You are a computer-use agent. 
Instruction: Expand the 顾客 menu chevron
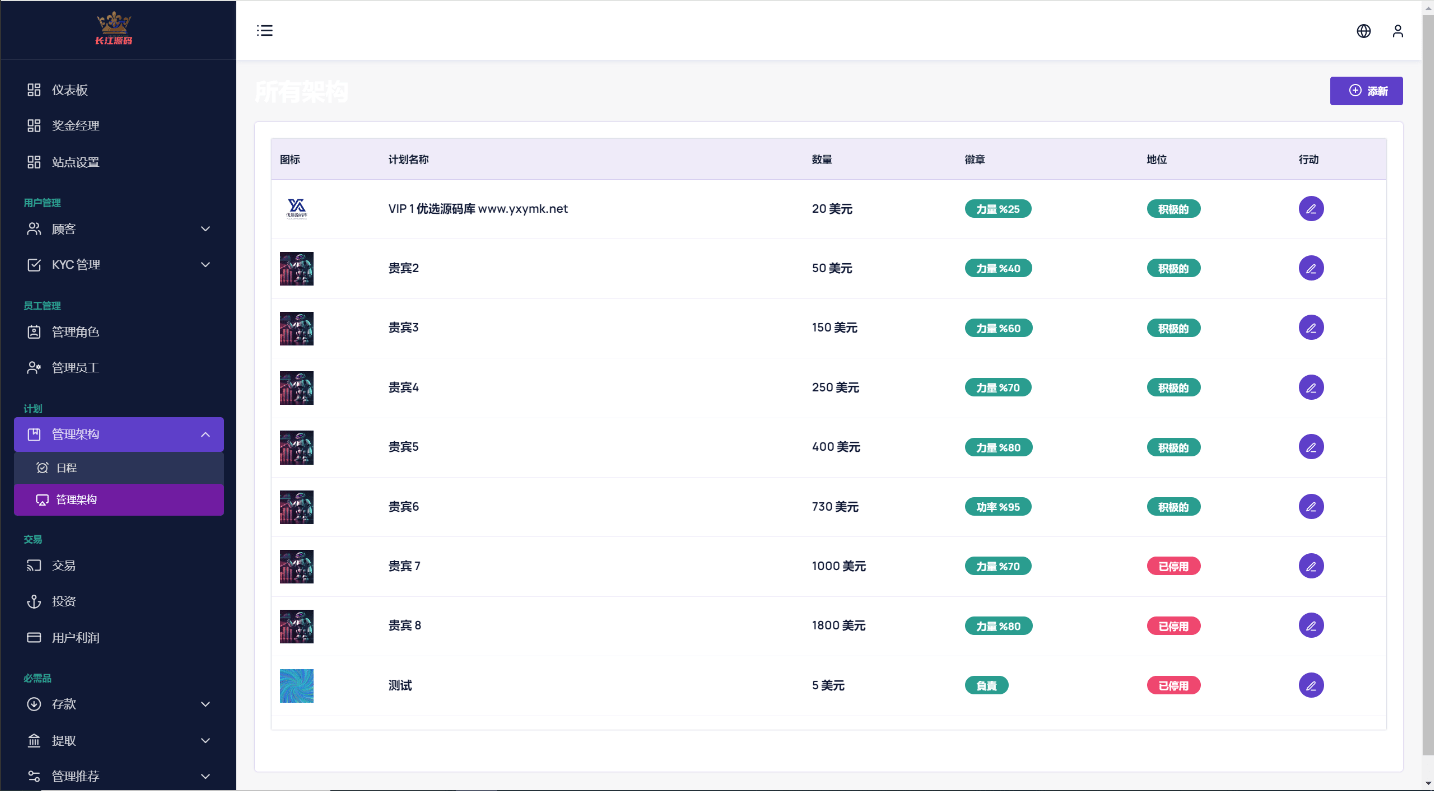coord(206,229)
